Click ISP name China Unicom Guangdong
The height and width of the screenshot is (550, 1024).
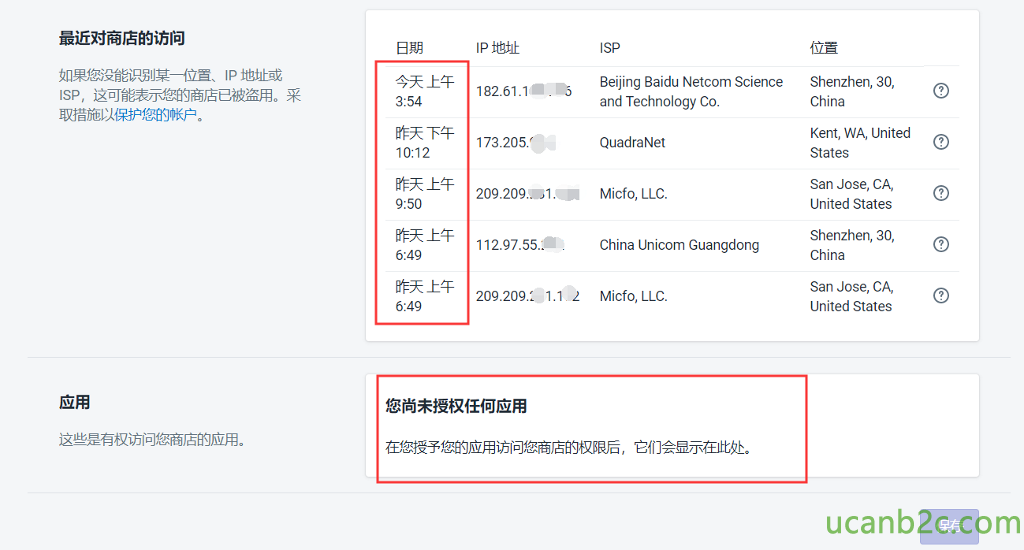[x=679, y=244]
